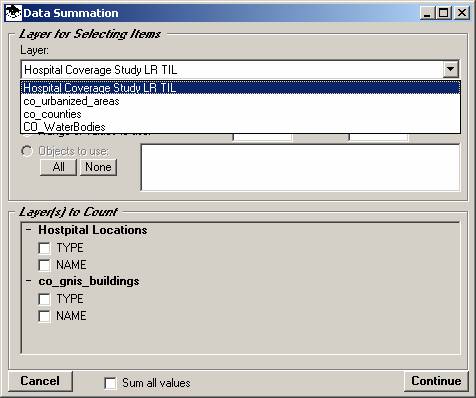
Task: Click the Cancel button
Action: click(x=40, y=381)
